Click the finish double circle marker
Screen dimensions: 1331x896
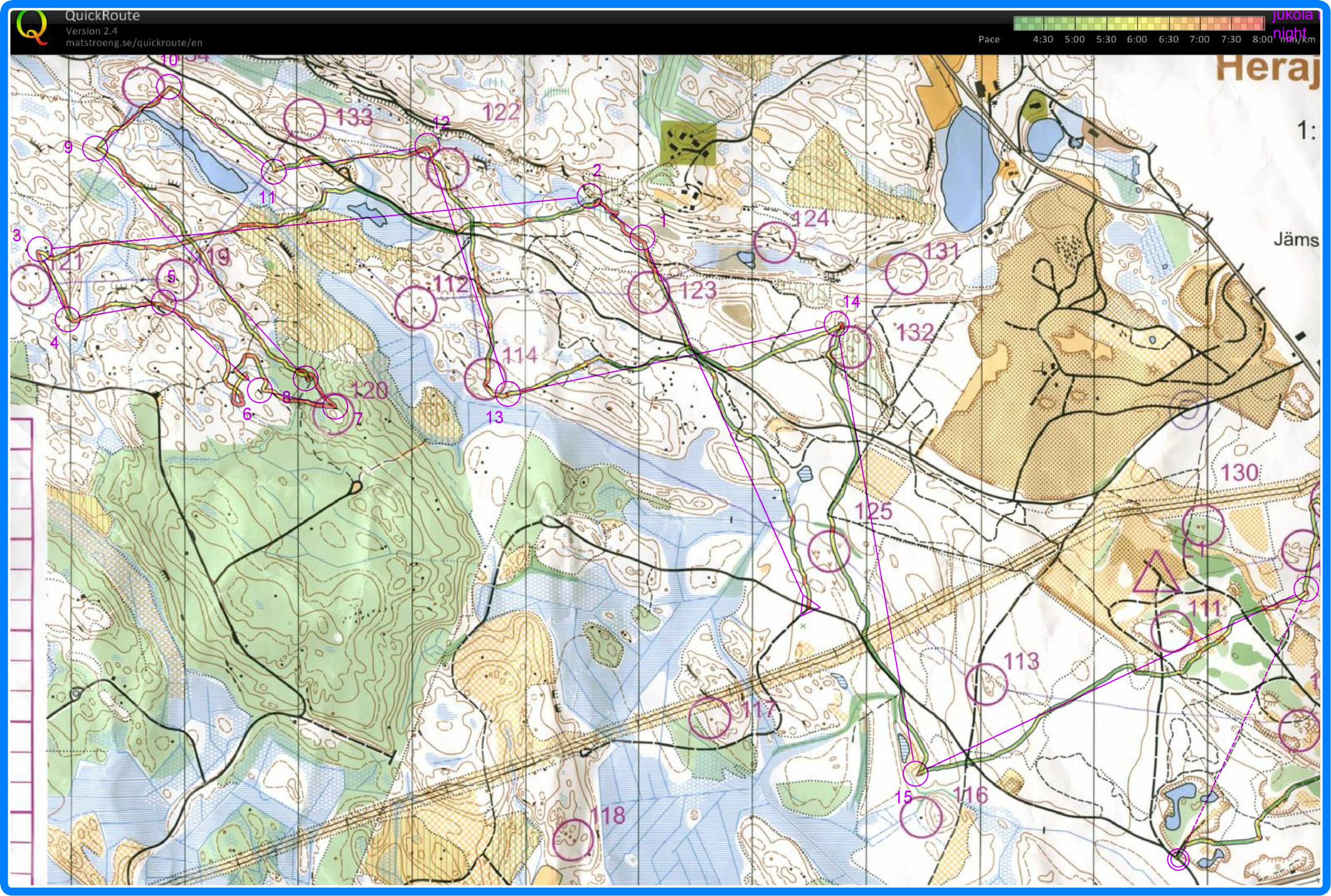click(1178, 859)
